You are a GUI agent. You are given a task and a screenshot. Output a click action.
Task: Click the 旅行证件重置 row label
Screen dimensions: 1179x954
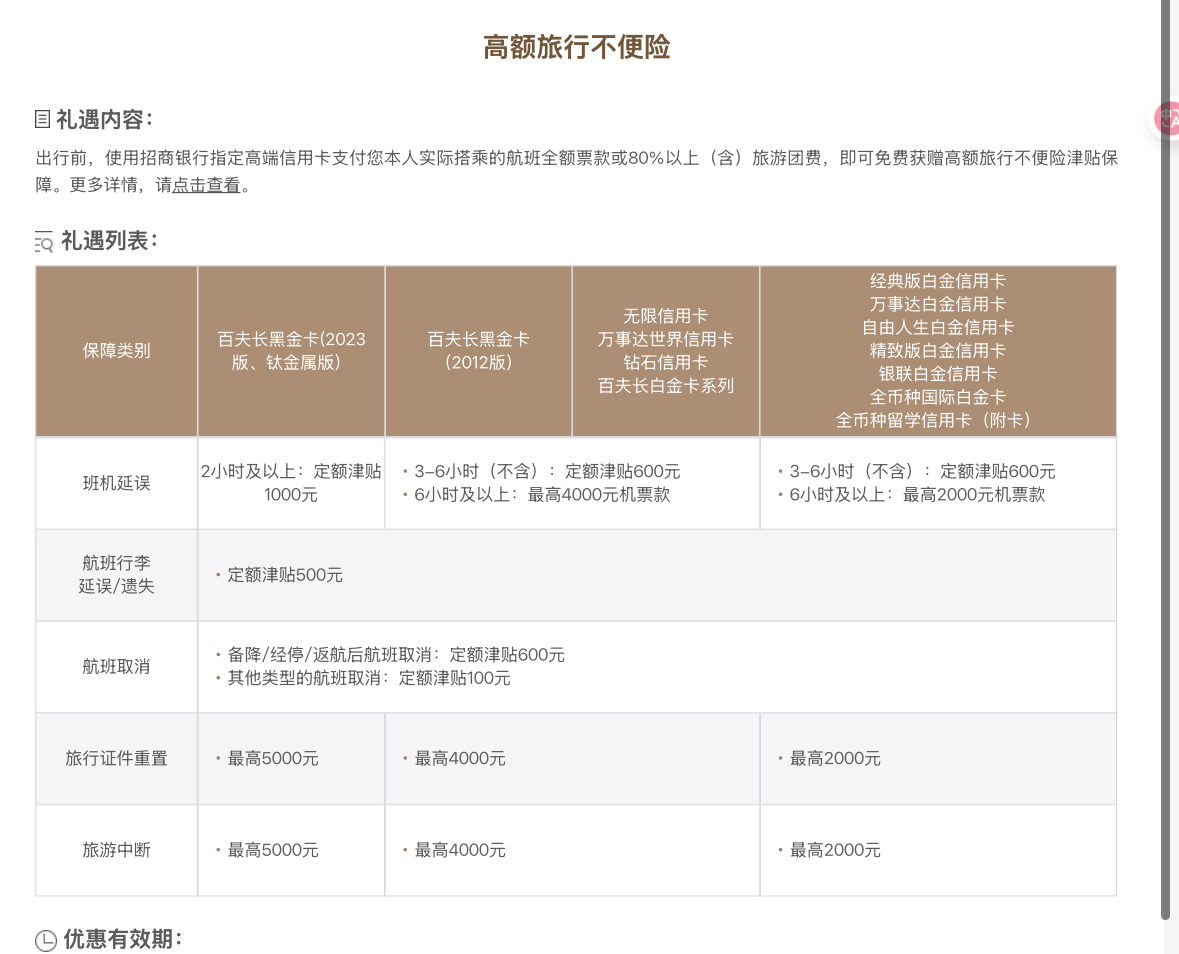coord(117,758)
